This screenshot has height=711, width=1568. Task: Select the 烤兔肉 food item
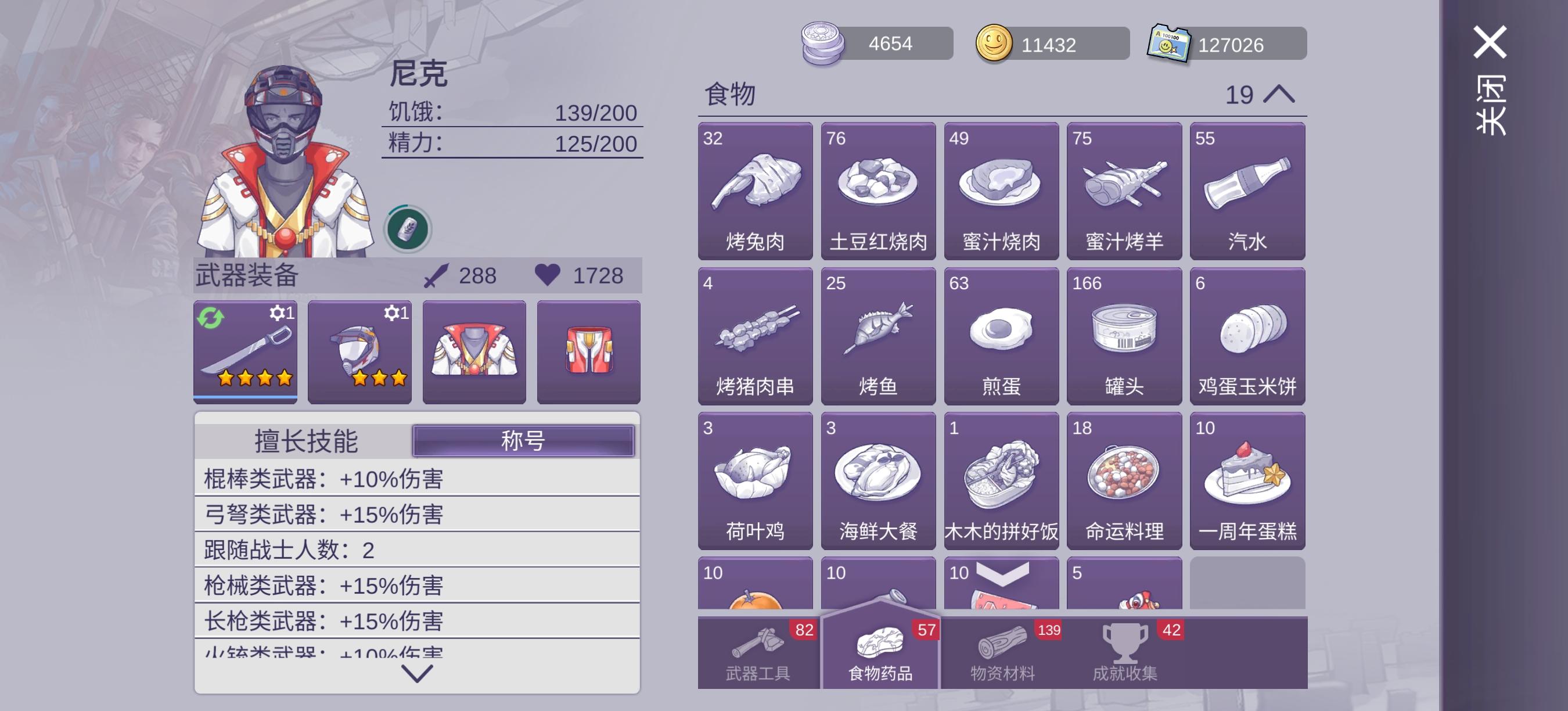[x=755, y=191]
